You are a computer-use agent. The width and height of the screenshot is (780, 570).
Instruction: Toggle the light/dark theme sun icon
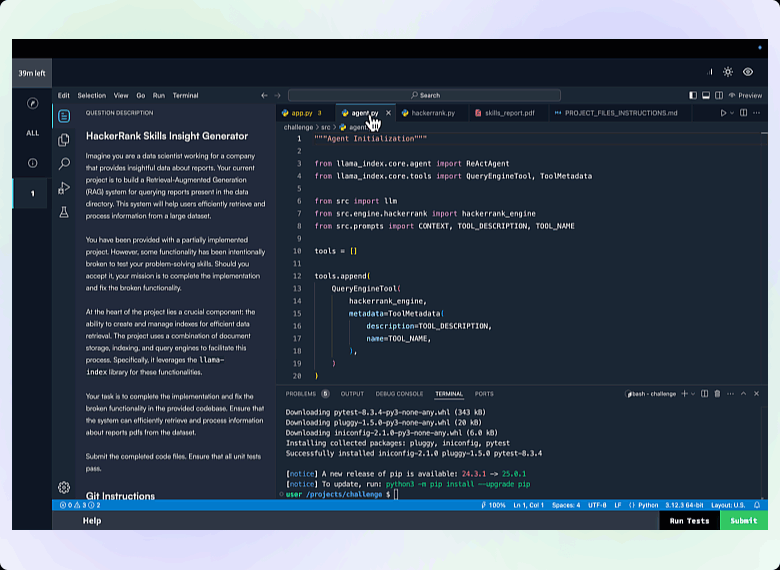coord(728,72)
